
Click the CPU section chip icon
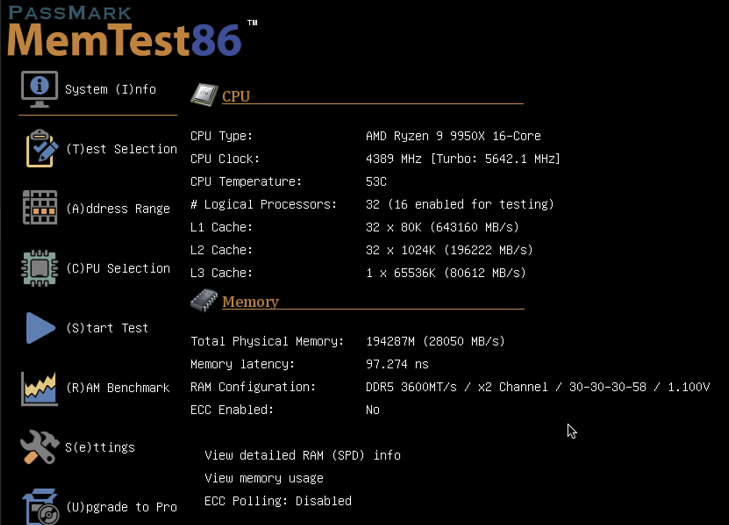coord(204,94)
